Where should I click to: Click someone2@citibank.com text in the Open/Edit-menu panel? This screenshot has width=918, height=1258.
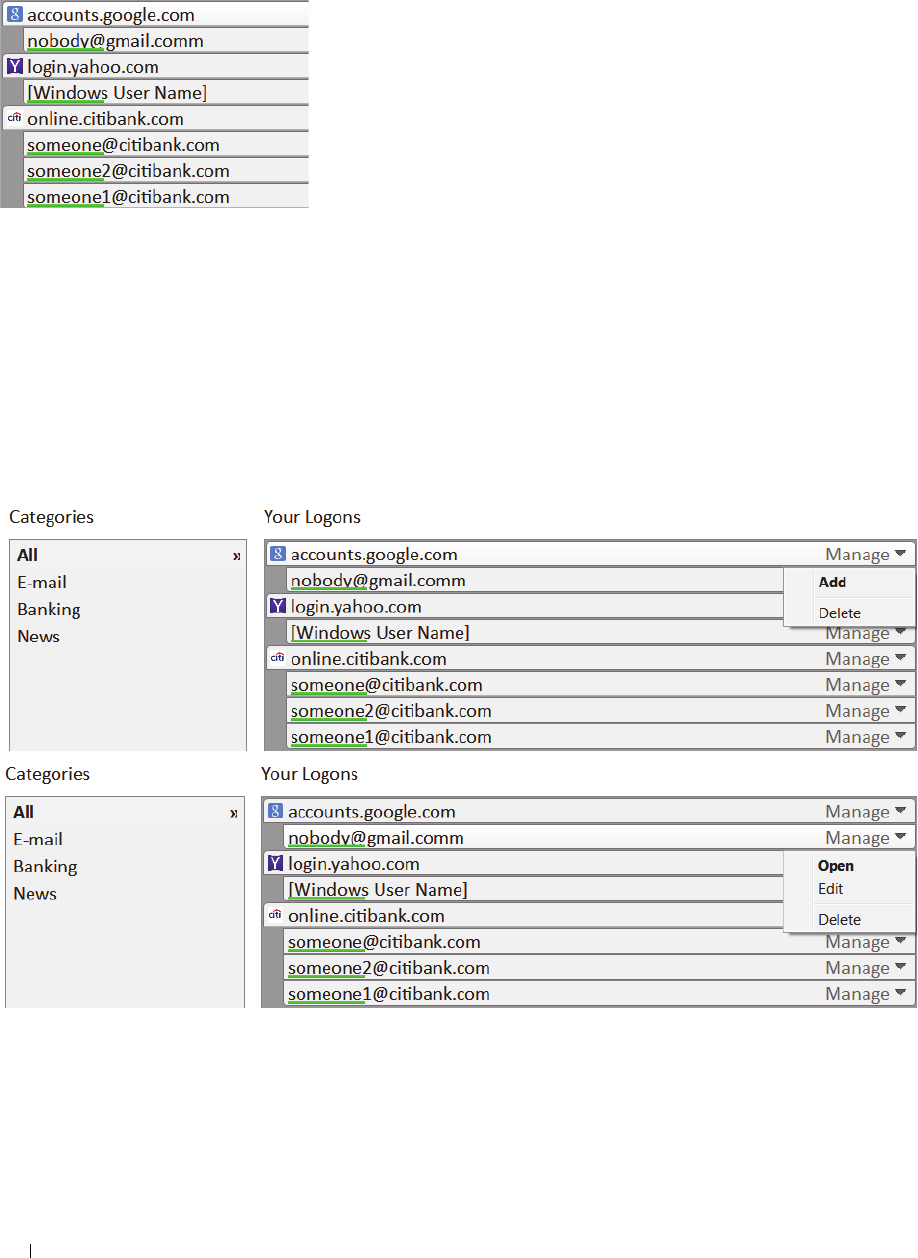[x=389, y=968]
